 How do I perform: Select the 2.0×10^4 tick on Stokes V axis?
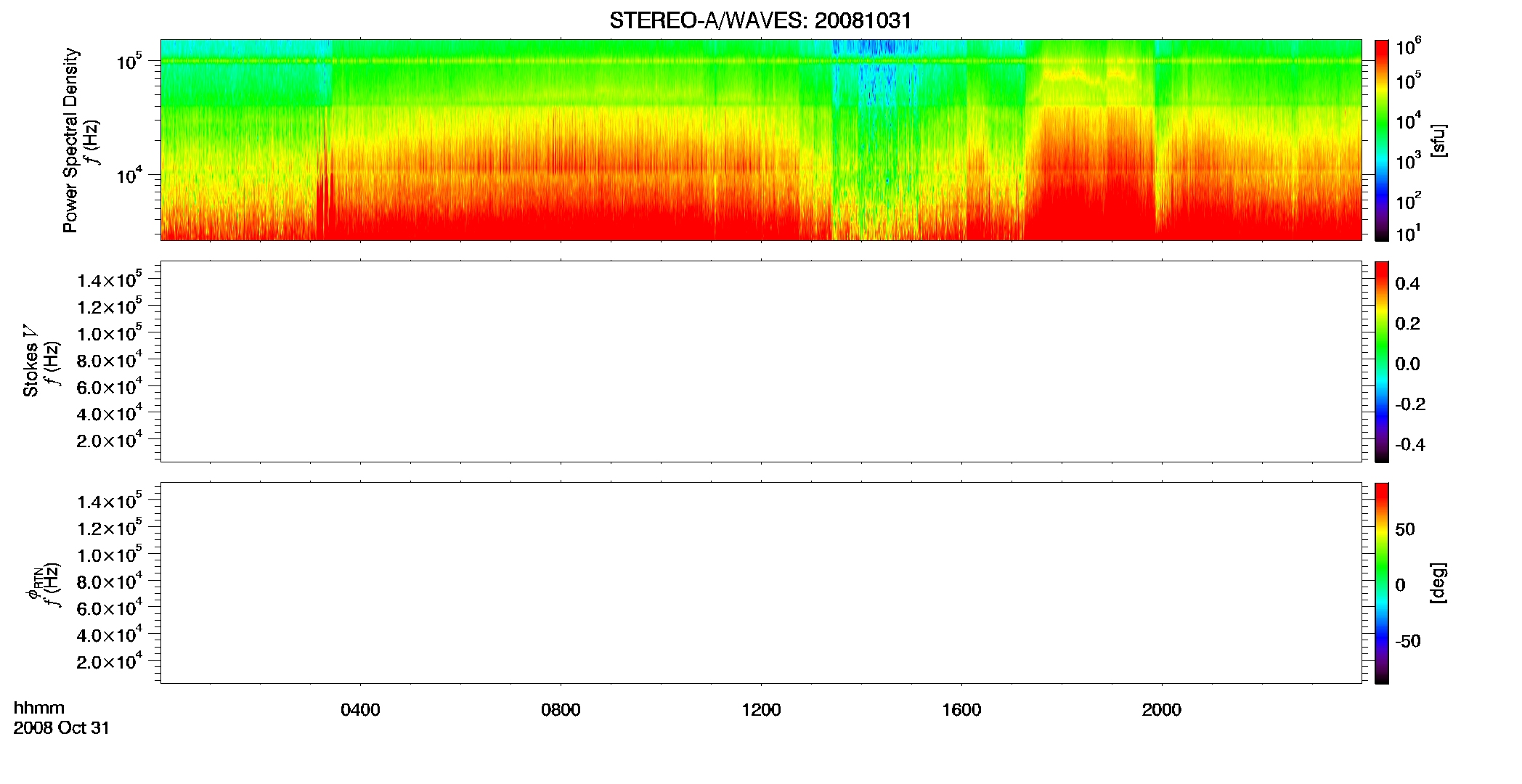(110, 441)
